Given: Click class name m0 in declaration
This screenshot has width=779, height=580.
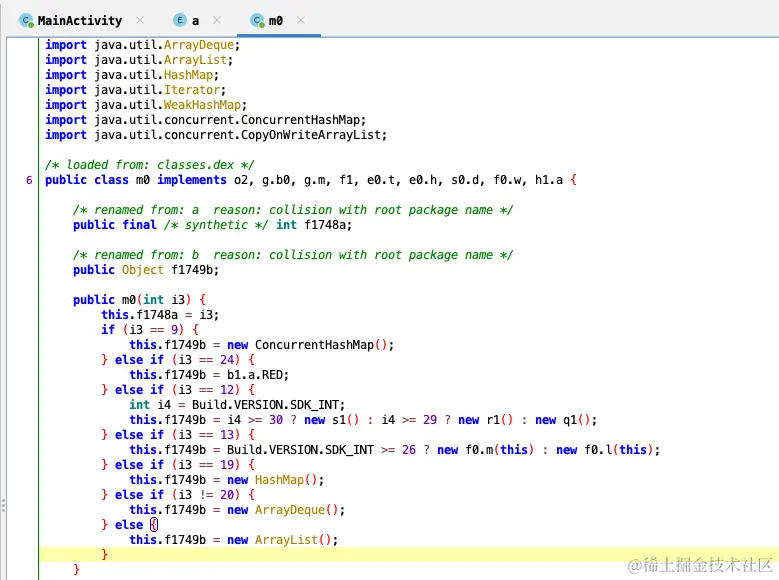Looking at the screenshot, I should tap(143, 180).
